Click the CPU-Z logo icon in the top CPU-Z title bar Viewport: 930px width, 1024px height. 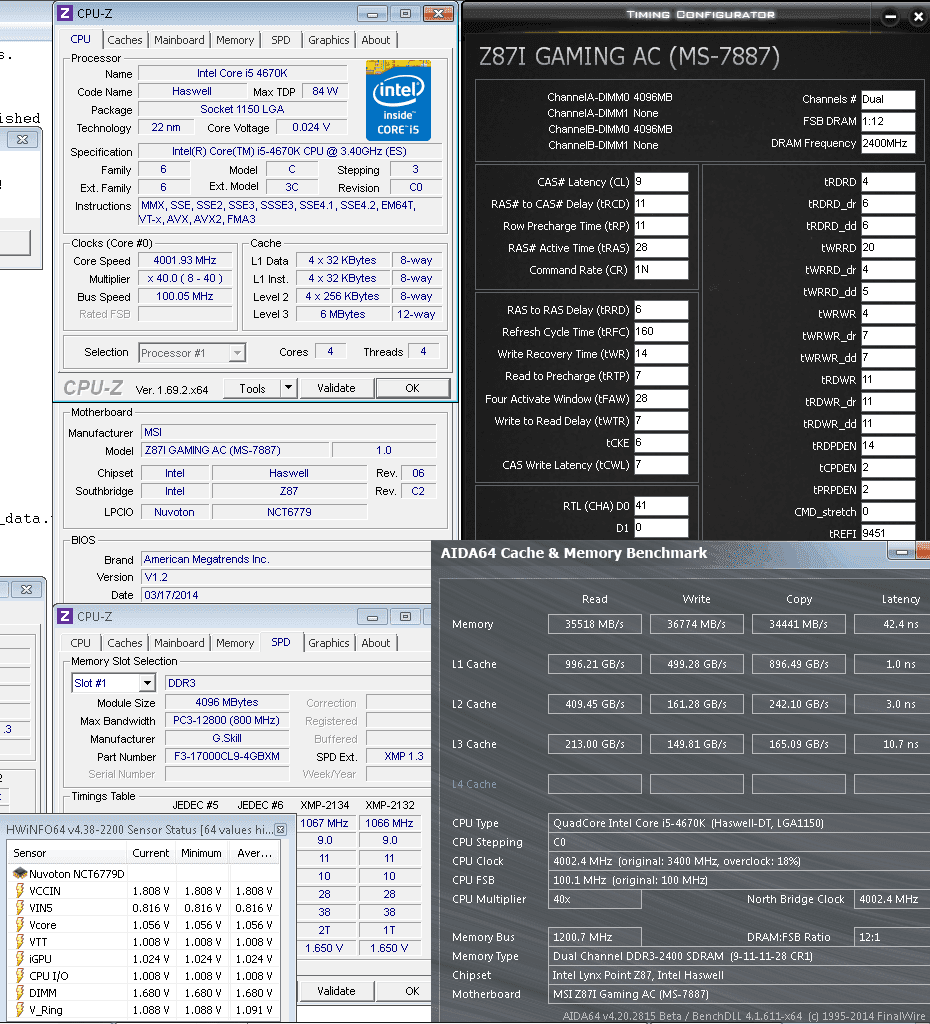pos(65,13)
